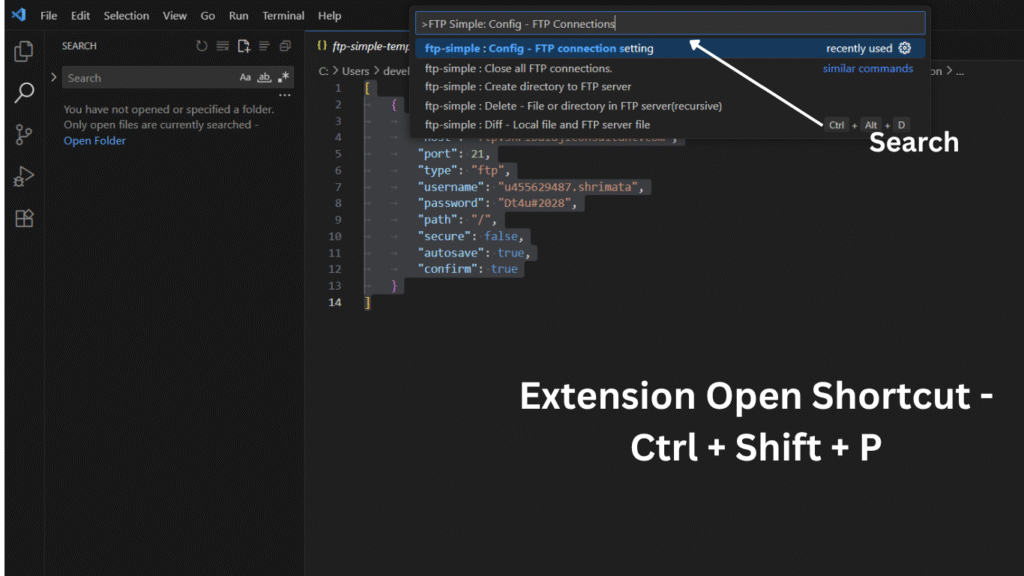Open the Extensions view
This screenshot has height=576, width=1024.
coord(24,219)
